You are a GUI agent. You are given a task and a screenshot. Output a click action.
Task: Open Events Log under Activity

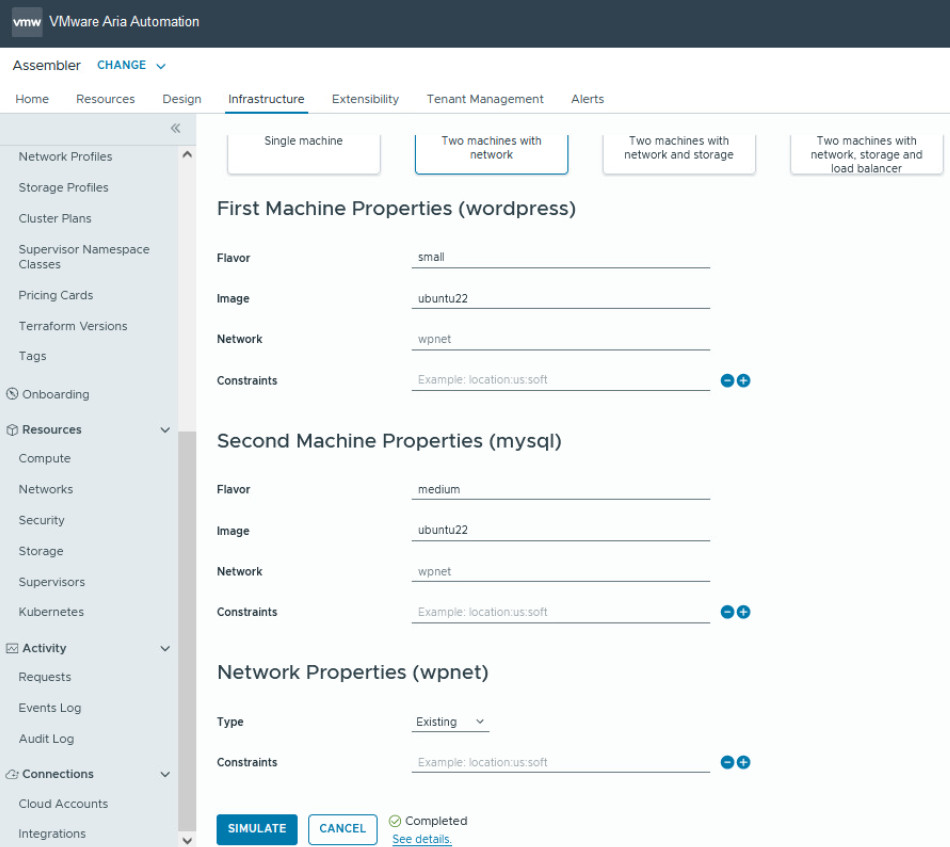click(x=50, y=708)
